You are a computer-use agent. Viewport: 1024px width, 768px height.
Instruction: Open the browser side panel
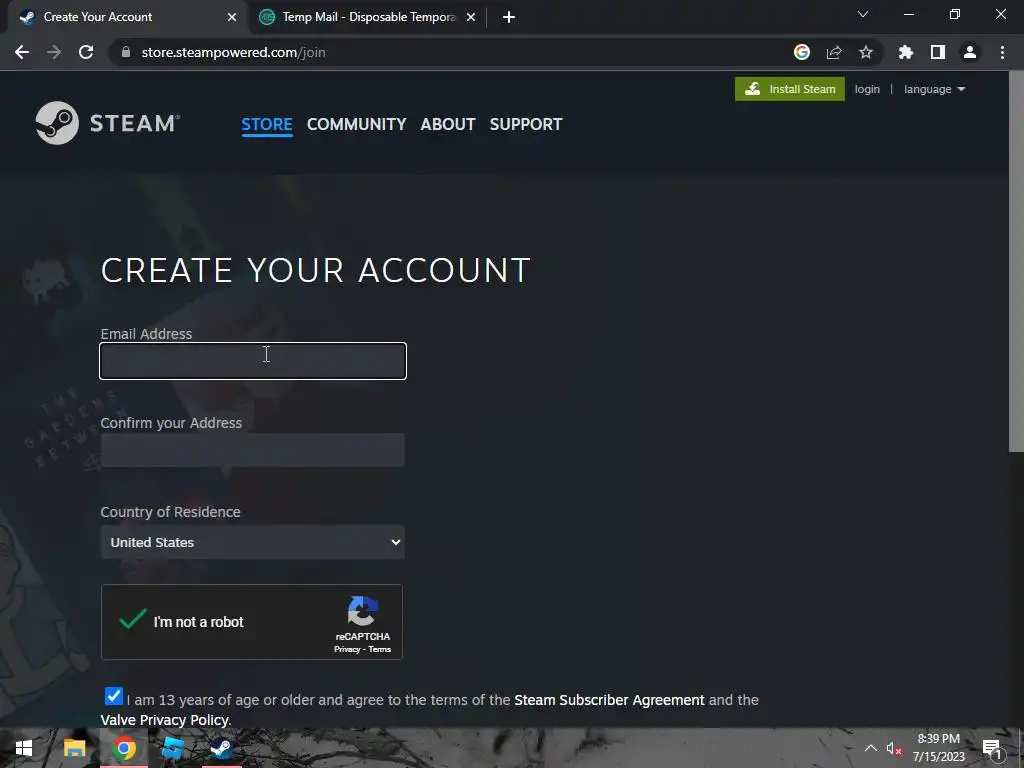(938, 52)
